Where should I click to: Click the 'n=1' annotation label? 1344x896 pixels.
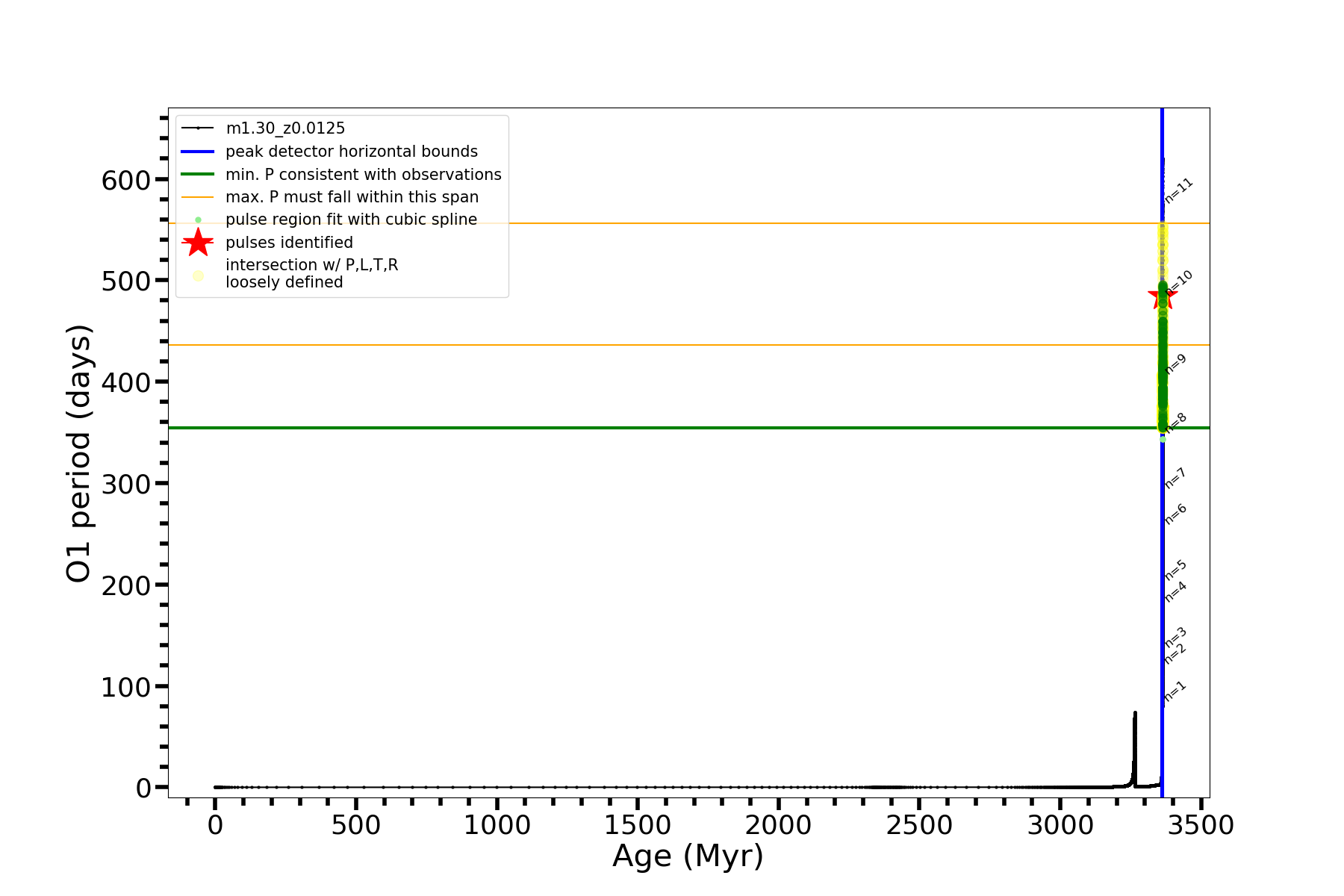(1175, 691)
